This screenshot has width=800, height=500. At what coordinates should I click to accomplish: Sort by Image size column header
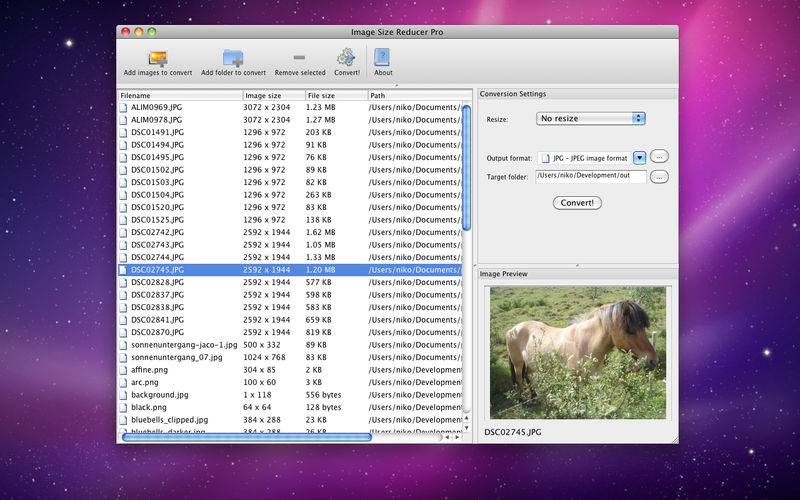click(274, 95)
